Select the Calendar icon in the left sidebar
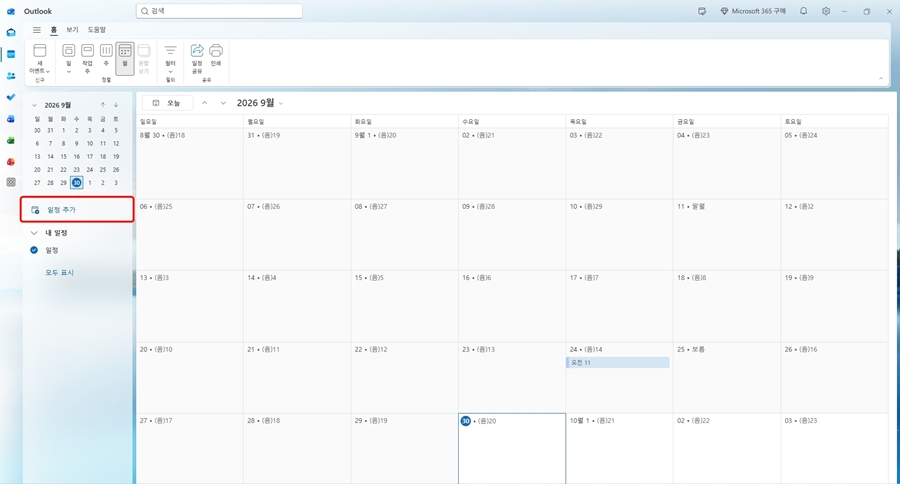Viewport: 900px width, 484px height. click(x=11, y=54)
